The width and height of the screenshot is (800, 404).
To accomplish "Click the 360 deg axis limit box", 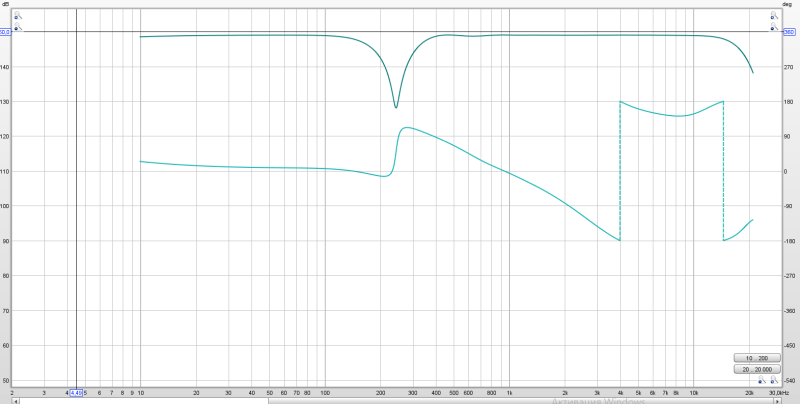I will point(788,32).
